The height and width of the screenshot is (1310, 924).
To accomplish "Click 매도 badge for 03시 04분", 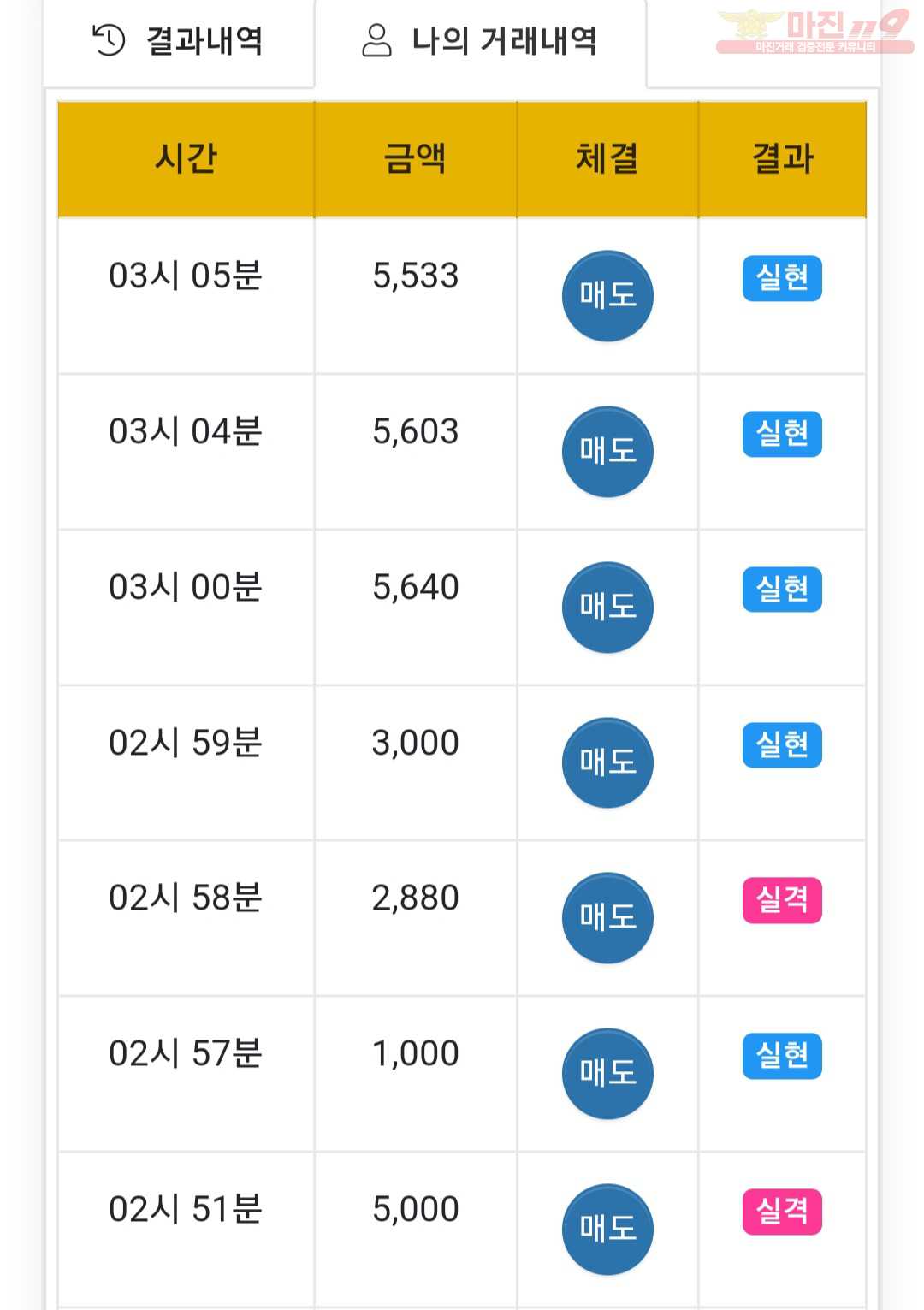I will [x=607, y=452].
